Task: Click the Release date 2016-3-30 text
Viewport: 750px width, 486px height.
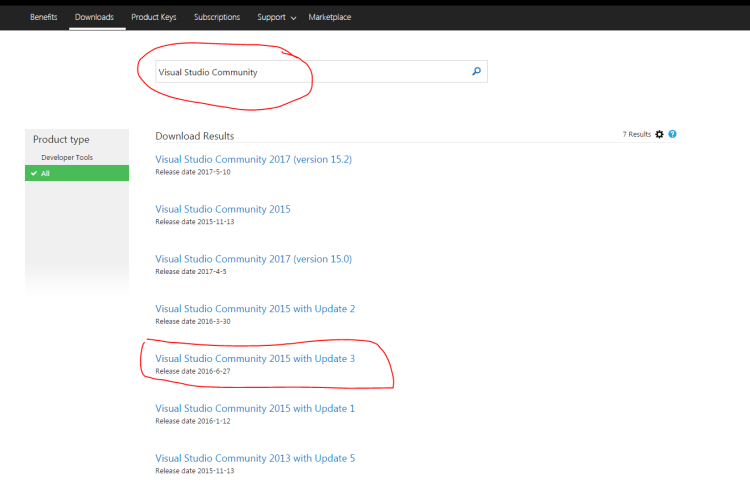Action: (x=193, y=321)
